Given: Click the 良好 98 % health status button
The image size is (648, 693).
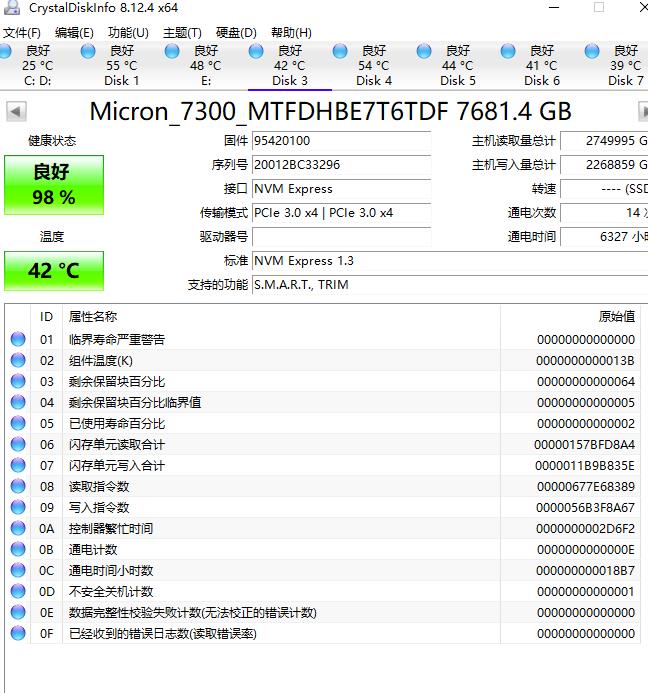Looking at the screenshot, I should tap(54, 185).
